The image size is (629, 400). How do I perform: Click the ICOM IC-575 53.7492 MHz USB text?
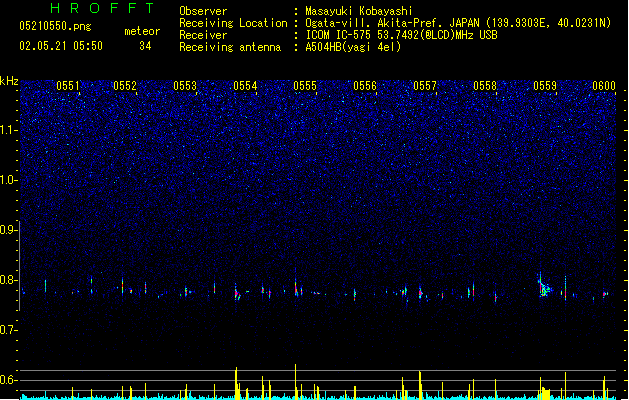click(x=401, y=35)
